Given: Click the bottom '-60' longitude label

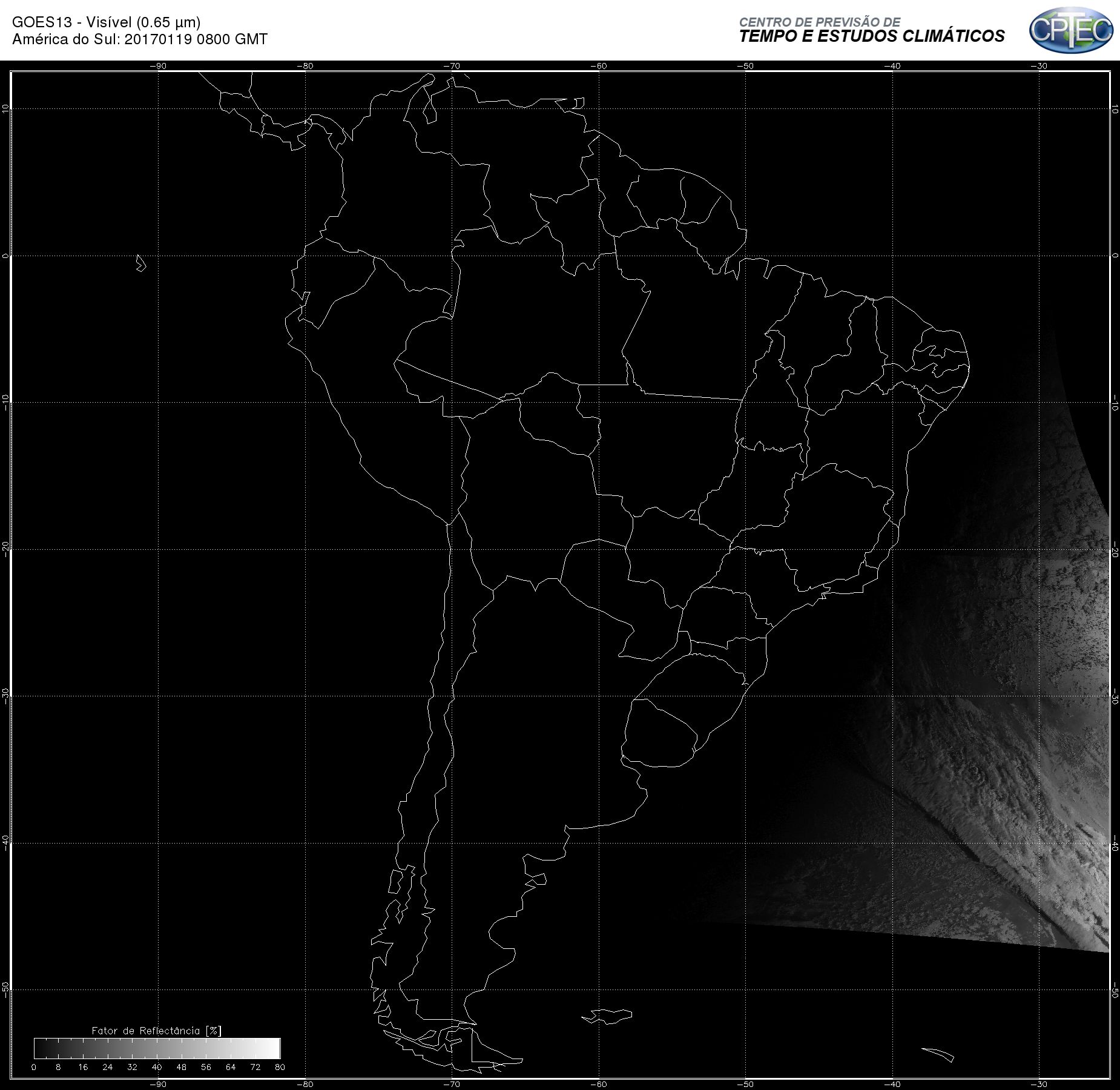Looking at the screenshot, I should 599,1084.
